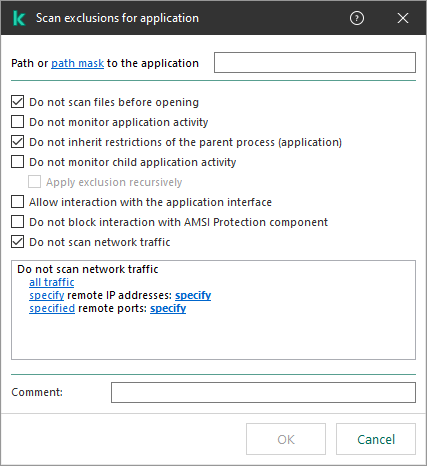The height and width of the screenshot is (466, 427).
Task: Uncheck 'Do not inherit restrictions of the parent process'
Action: (17, 142)
